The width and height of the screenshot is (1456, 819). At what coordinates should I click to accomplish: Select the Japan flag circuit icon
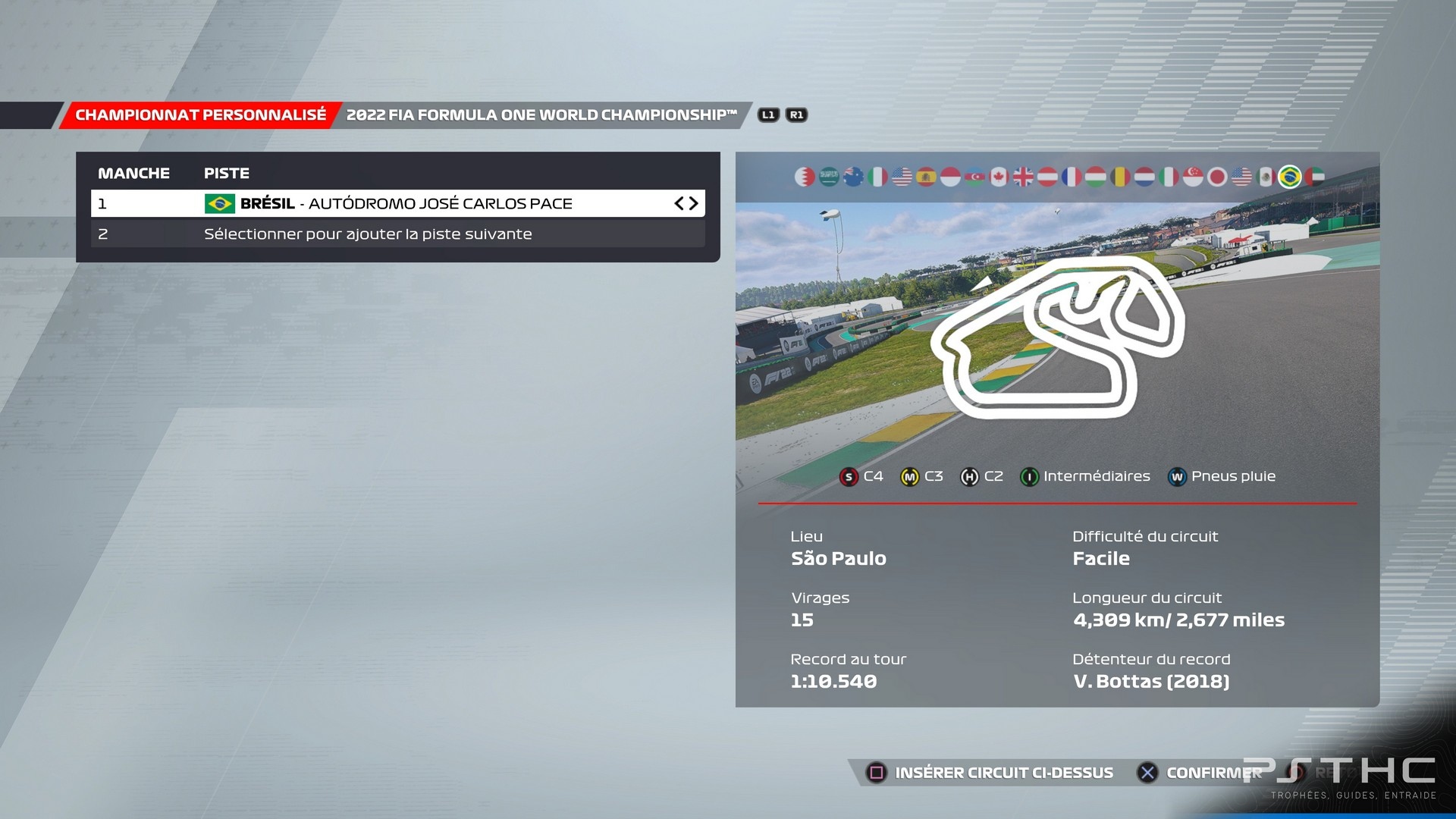[1217, 177]
